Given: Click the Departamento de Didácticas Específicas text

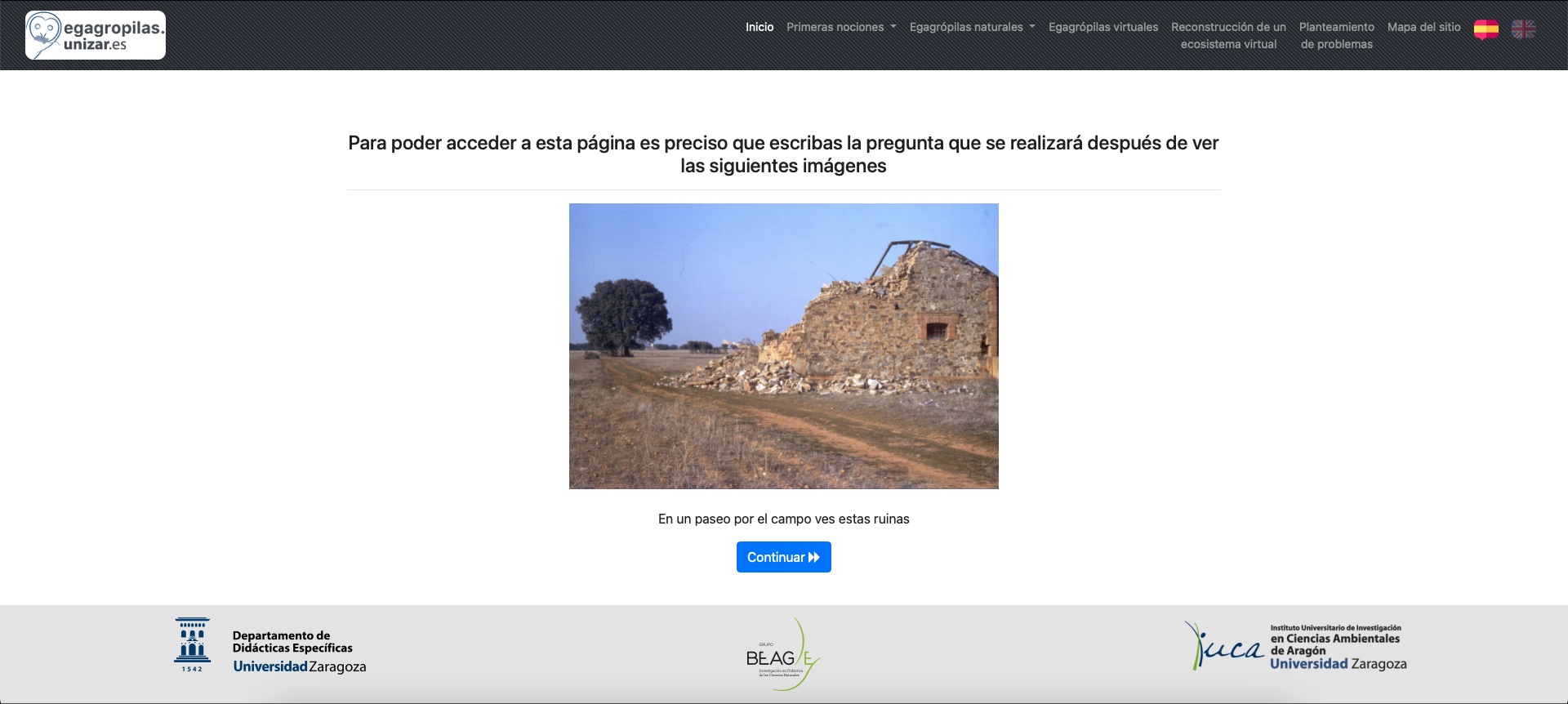Looking at the screenshot, I should (x=292, y=641).
